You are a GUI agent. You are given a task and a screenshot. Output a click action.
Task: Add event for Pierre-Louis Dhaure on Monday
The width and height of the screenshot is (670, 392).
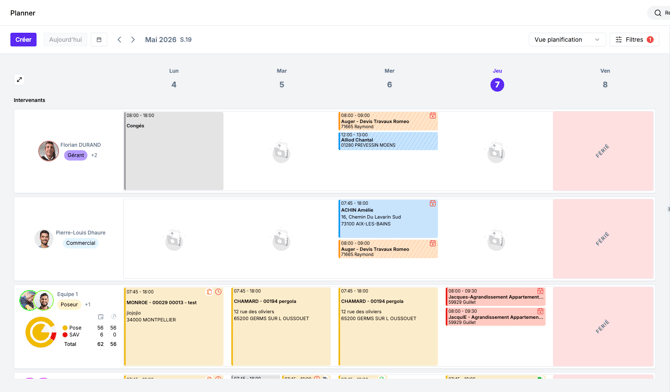[x=174, y=240]
